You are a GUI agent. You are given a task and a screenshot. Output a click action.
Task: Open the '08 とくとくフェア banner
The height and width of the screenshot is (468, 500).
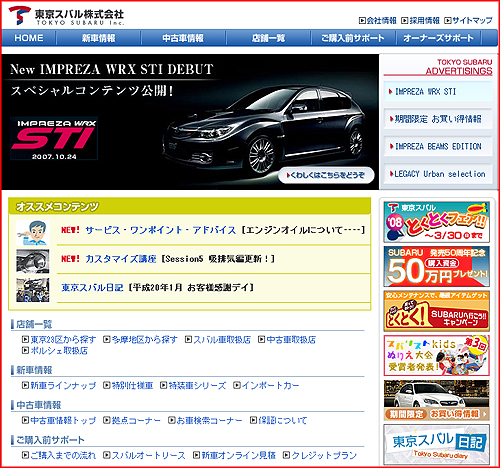coord(437,222)
